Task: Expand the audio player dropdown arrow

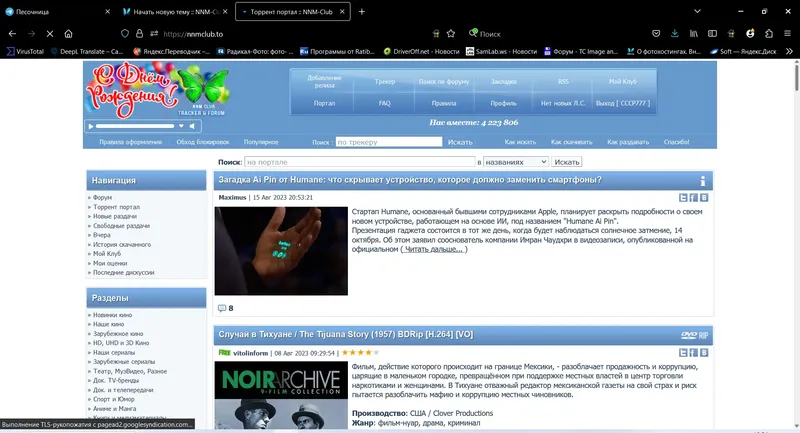Action: tap(181, 126)
